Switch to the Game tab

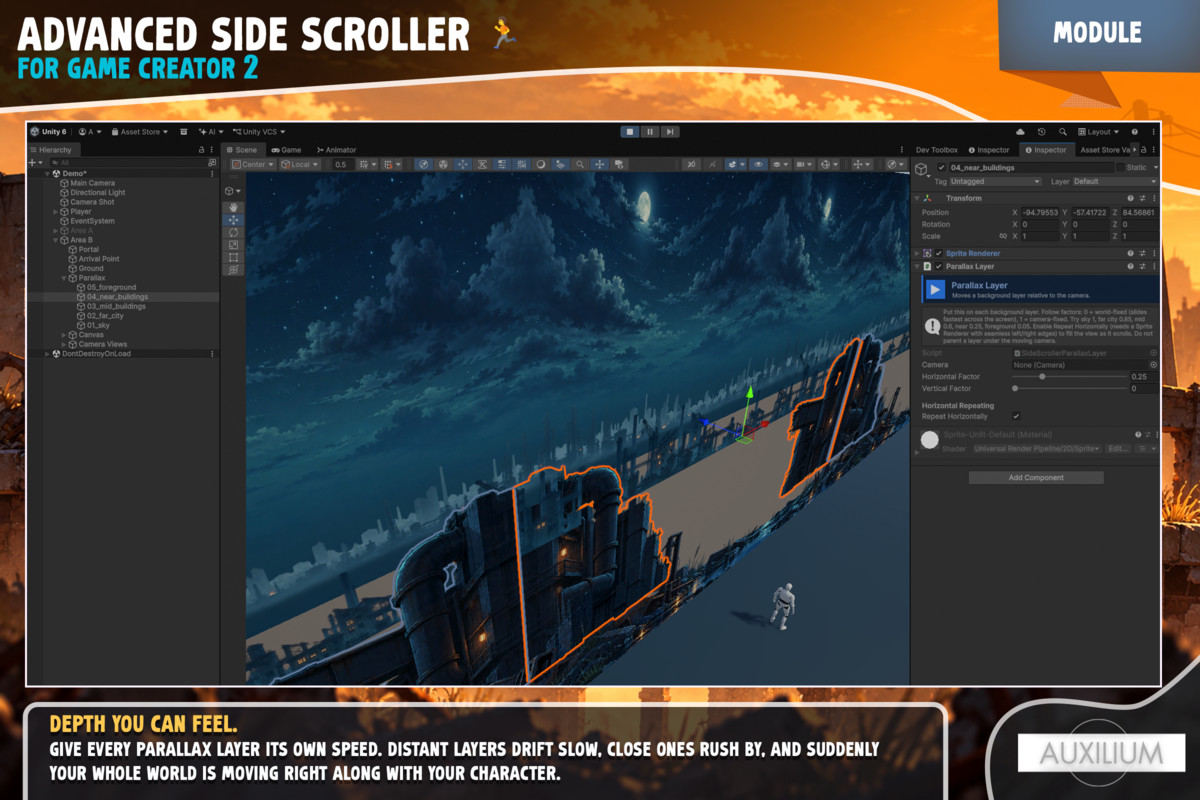(x=286, y=150)
